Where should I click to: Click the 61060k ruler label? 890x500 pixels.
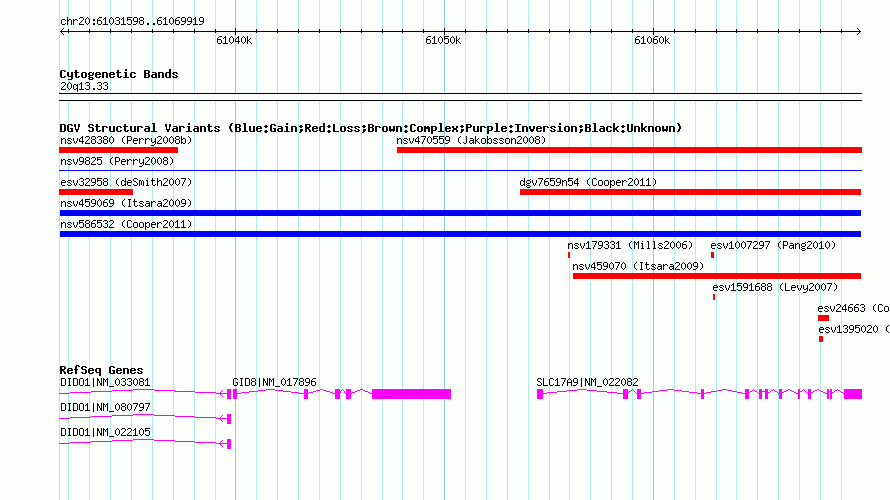tap(652, 40)
